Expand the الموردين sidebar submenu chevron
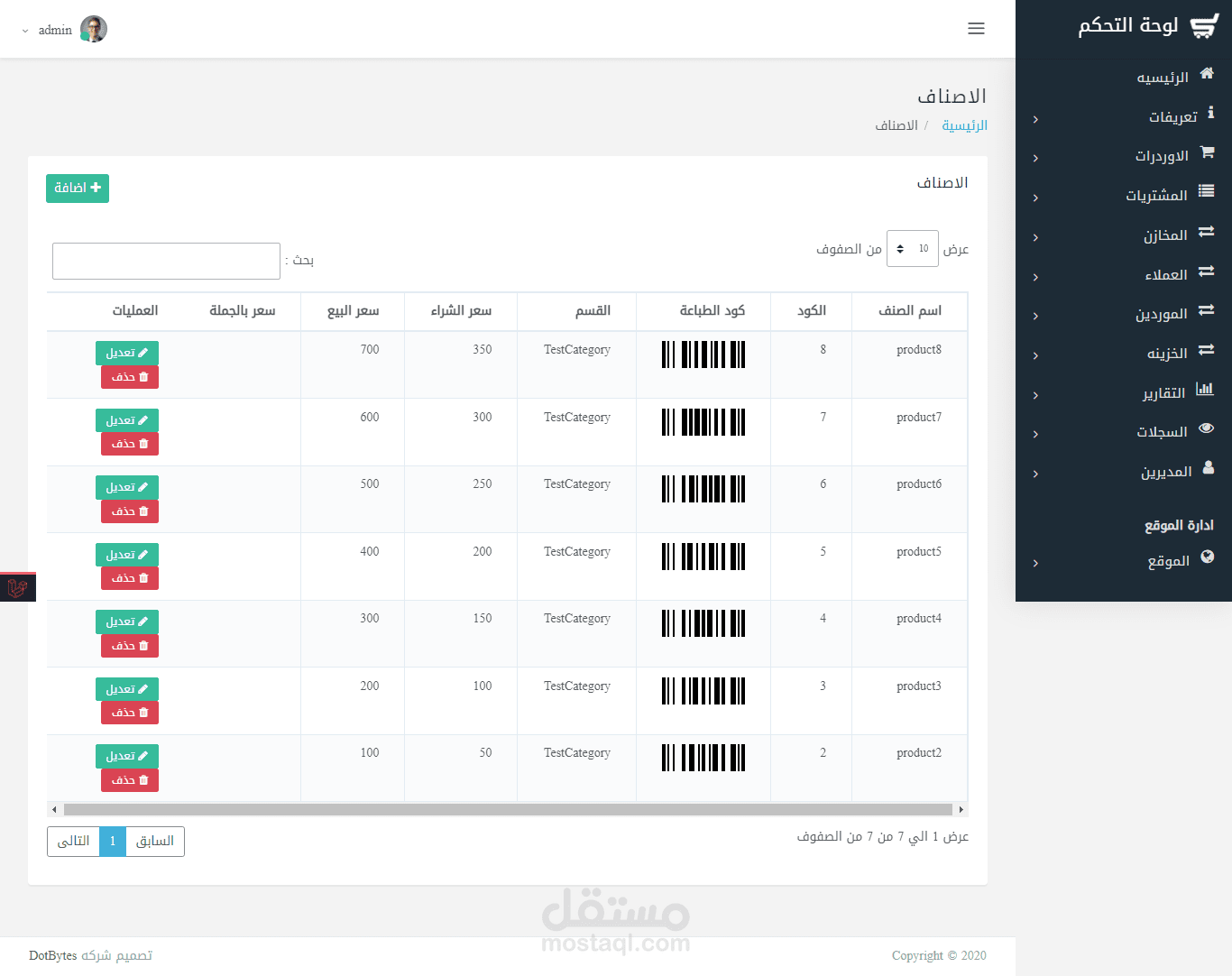This screenshot has height=976, width=1232. (x=1035, y=316)
